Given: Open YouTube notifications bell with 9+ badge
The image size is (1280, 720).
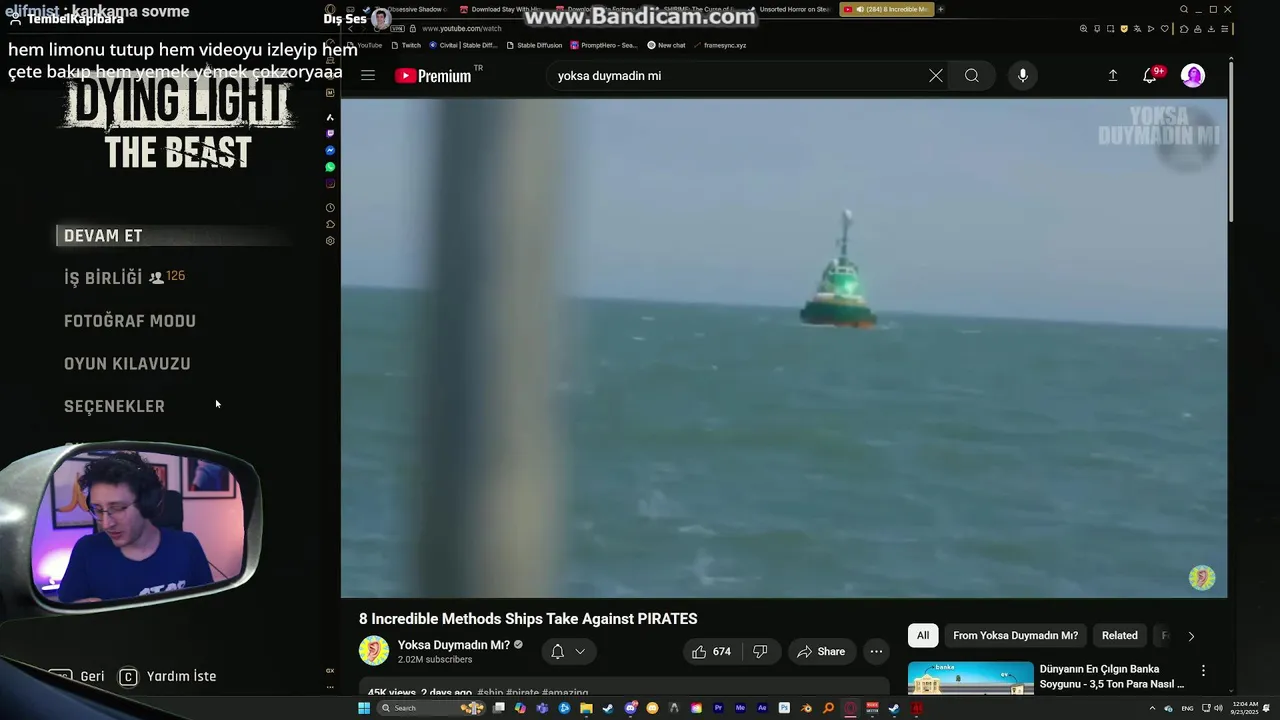Looking at the screenshot, I should 1151,75.
